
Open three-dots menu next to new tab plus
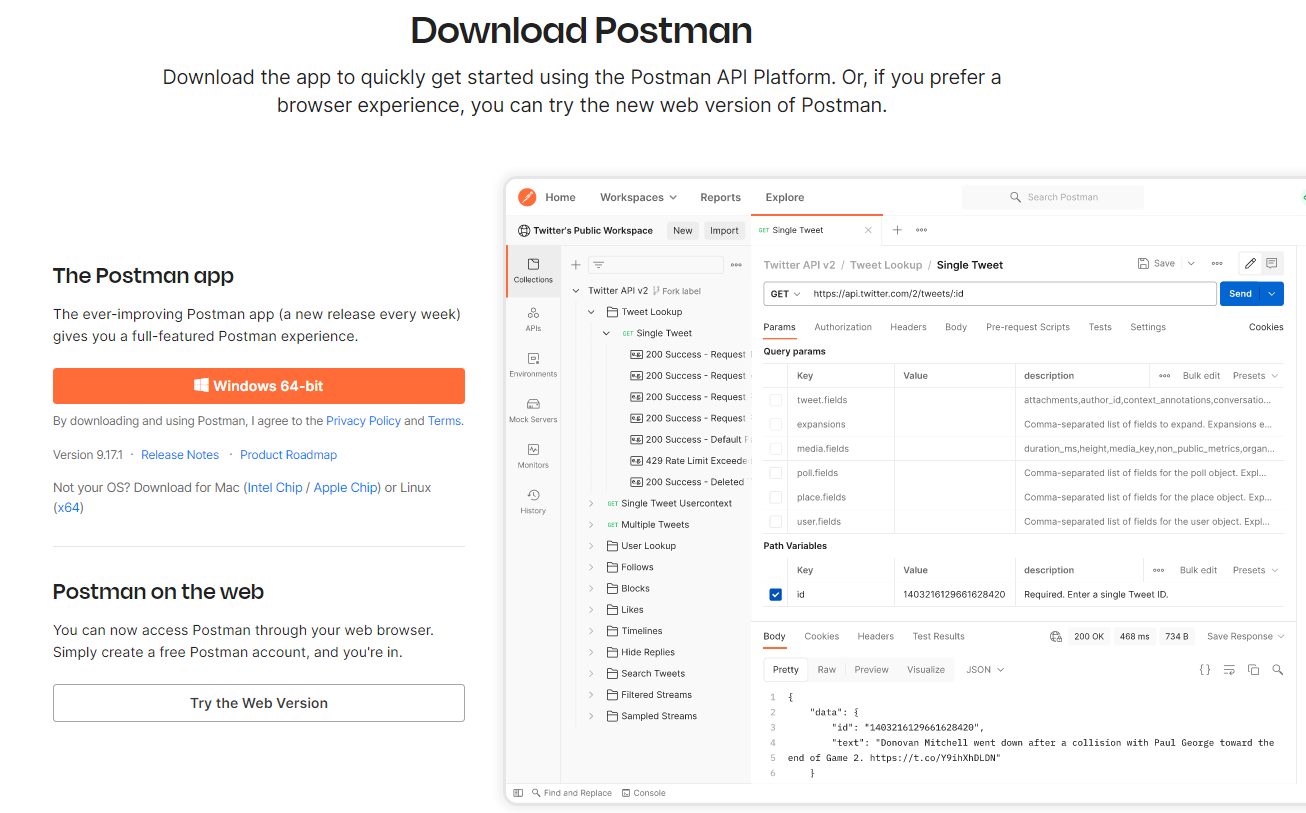(x=921, y=230)
